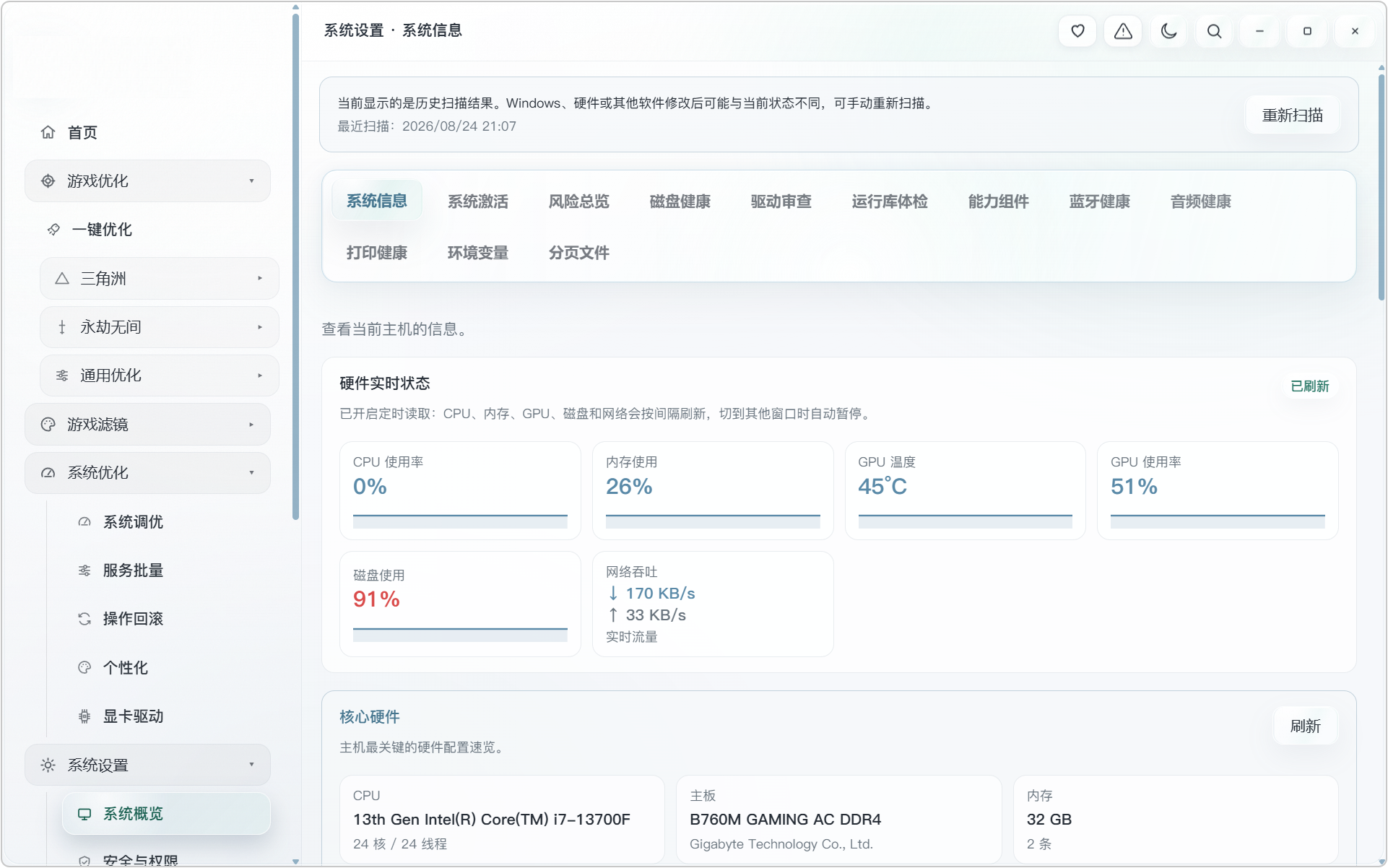Open the 打印健康 tab
1388x868 pixels.
coord(377,253)
